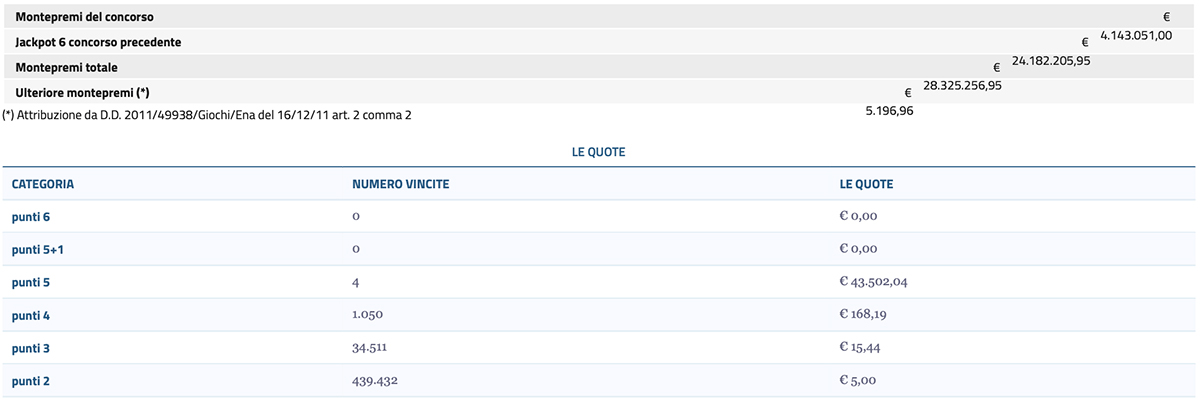Viewport: 1200px width, 405px height.
Task: Click the Montepremi del concorso row label
Action: click(85, 17)
